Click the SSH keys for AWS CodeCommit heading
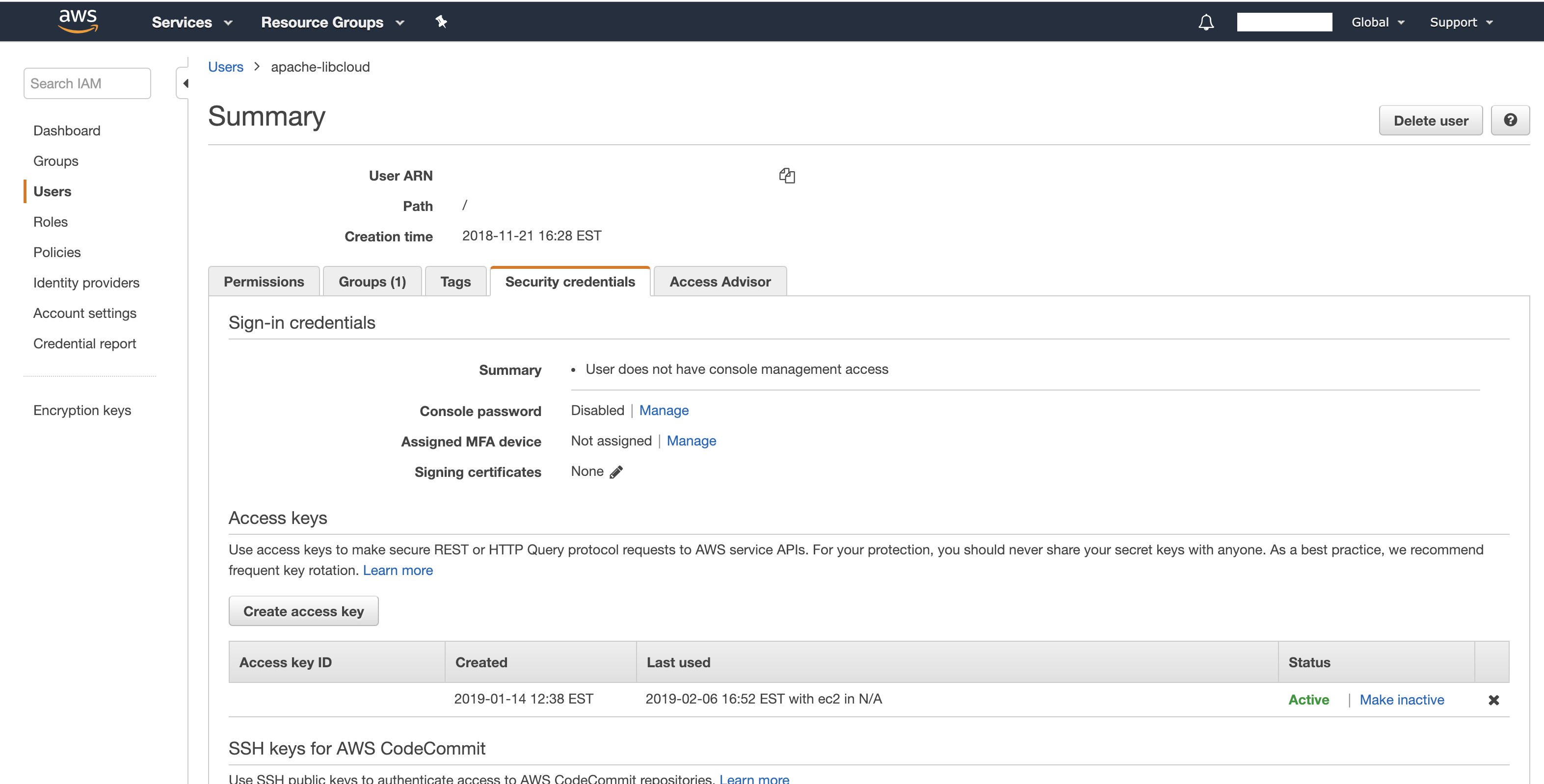The image size is (1544, 784). (357, 749)
